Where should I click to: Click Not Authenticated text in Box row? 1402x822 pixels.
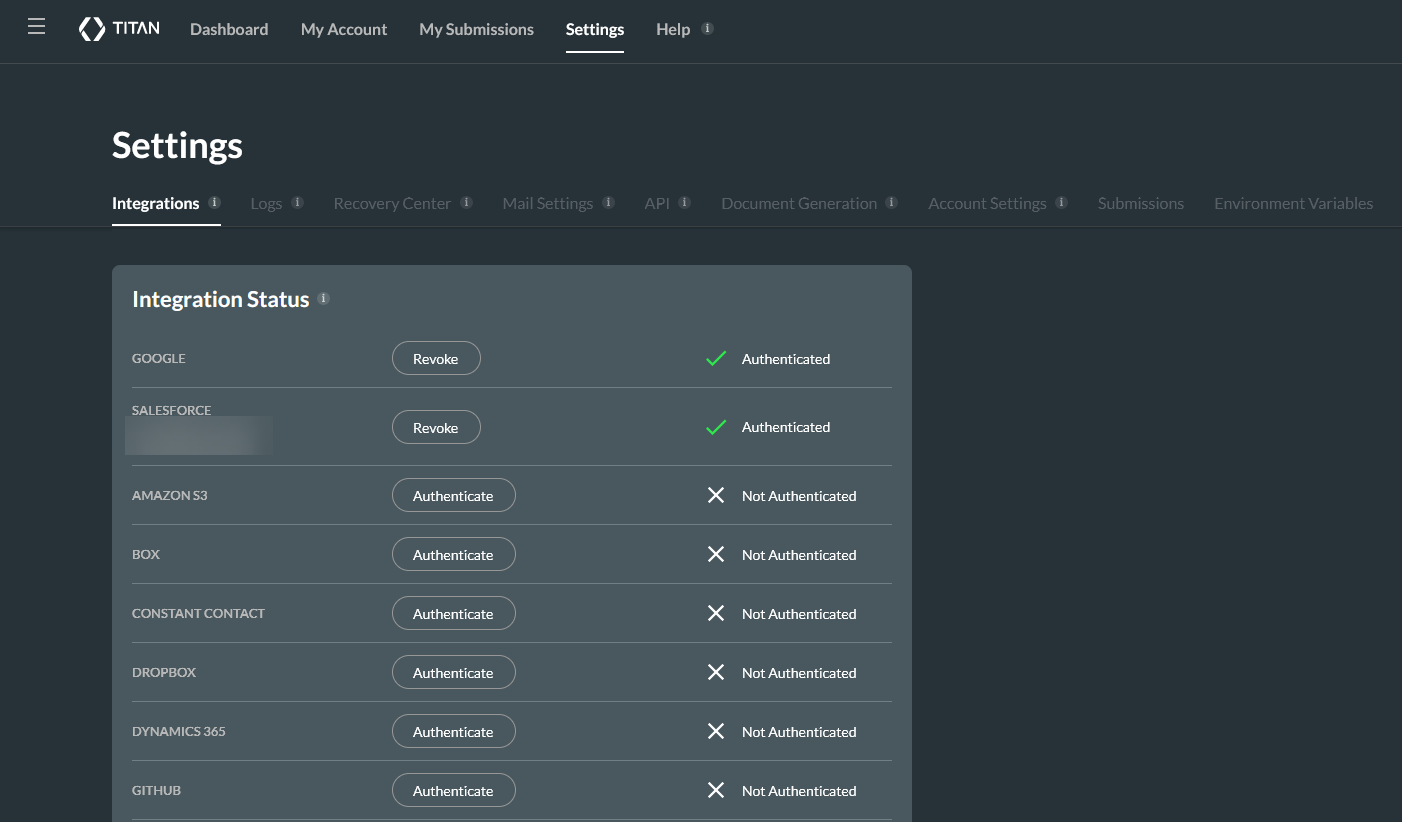799,554
